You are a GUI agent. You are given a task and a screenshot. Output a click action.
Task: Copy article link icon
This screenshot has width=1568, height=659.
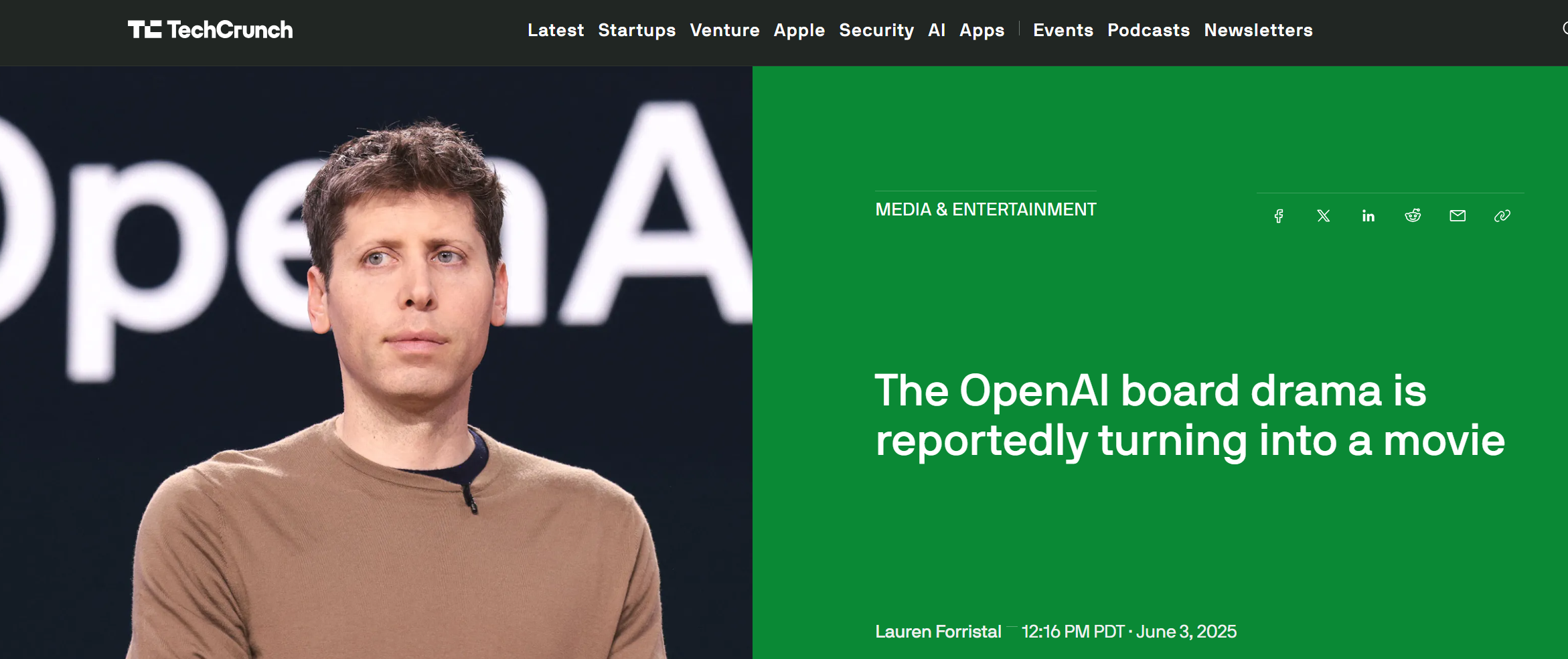[x=1502, y=215]
